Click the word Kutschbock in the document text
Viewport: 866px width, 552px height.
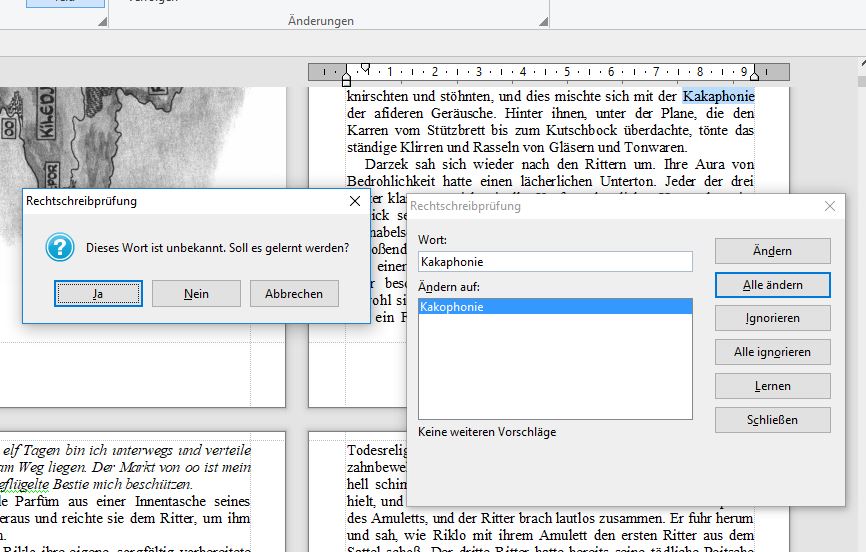pos(581,130)
